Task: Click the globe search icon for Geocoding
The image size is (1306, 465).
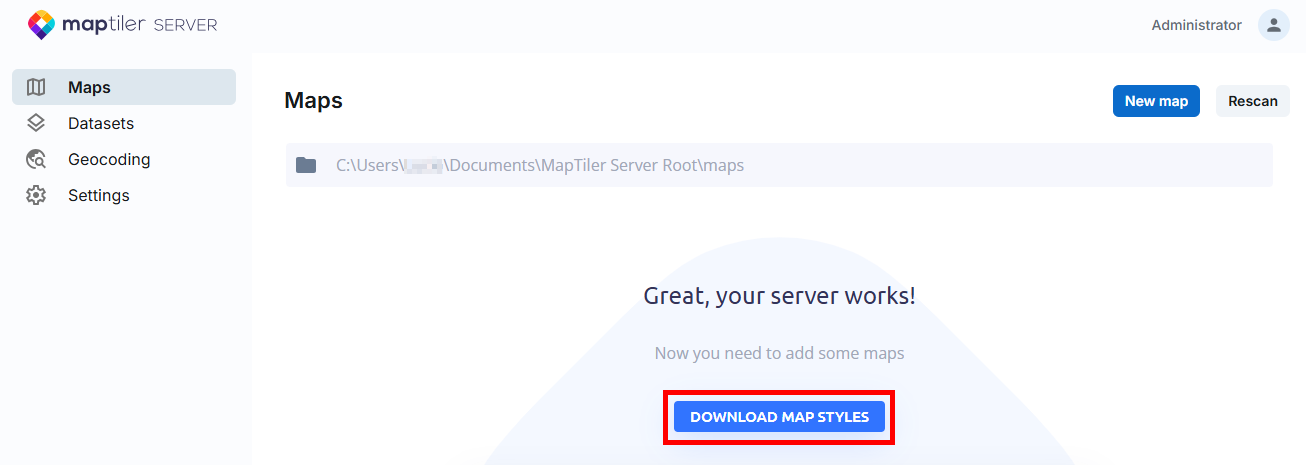Action: point(36,159)
